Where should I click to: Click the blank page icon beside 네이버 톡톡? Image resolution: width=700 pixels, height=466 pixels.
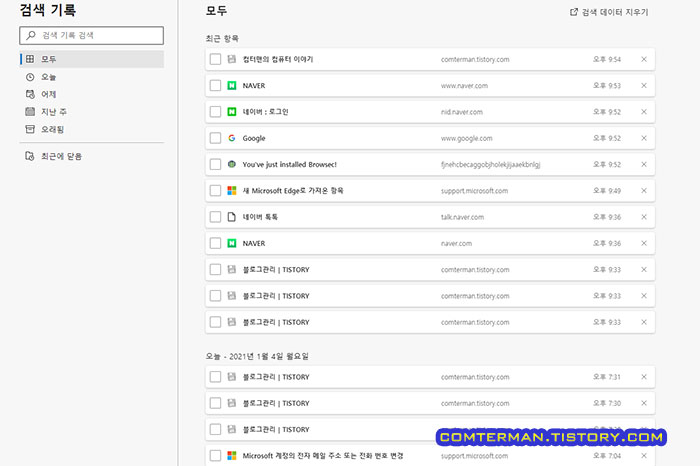tap(231, 217)
